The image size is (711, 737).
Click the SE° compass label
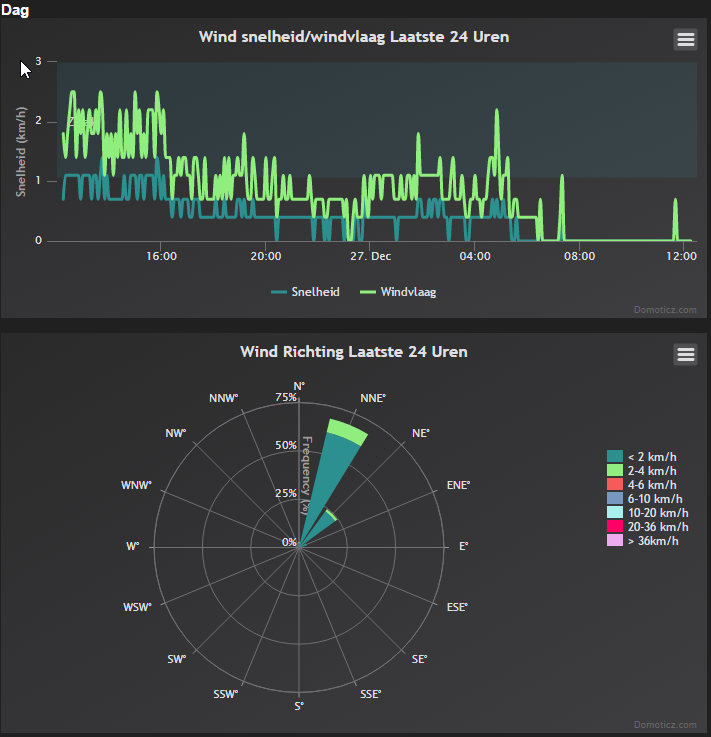(419, 659)
